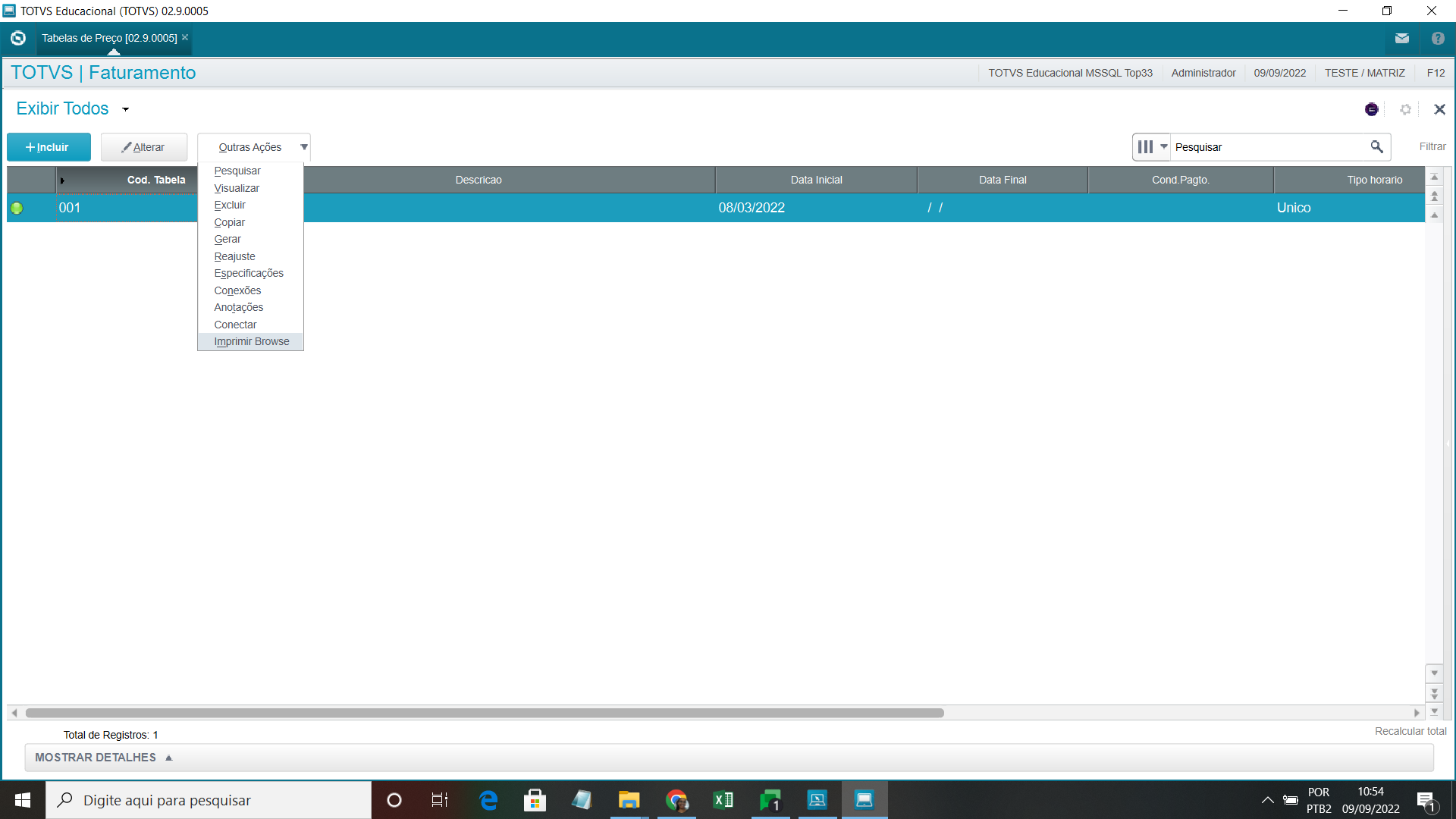Screen dimensions: 1456x819
Task: Choose Visualizar from Outras Ações menu
Action: tap(237, 188)
